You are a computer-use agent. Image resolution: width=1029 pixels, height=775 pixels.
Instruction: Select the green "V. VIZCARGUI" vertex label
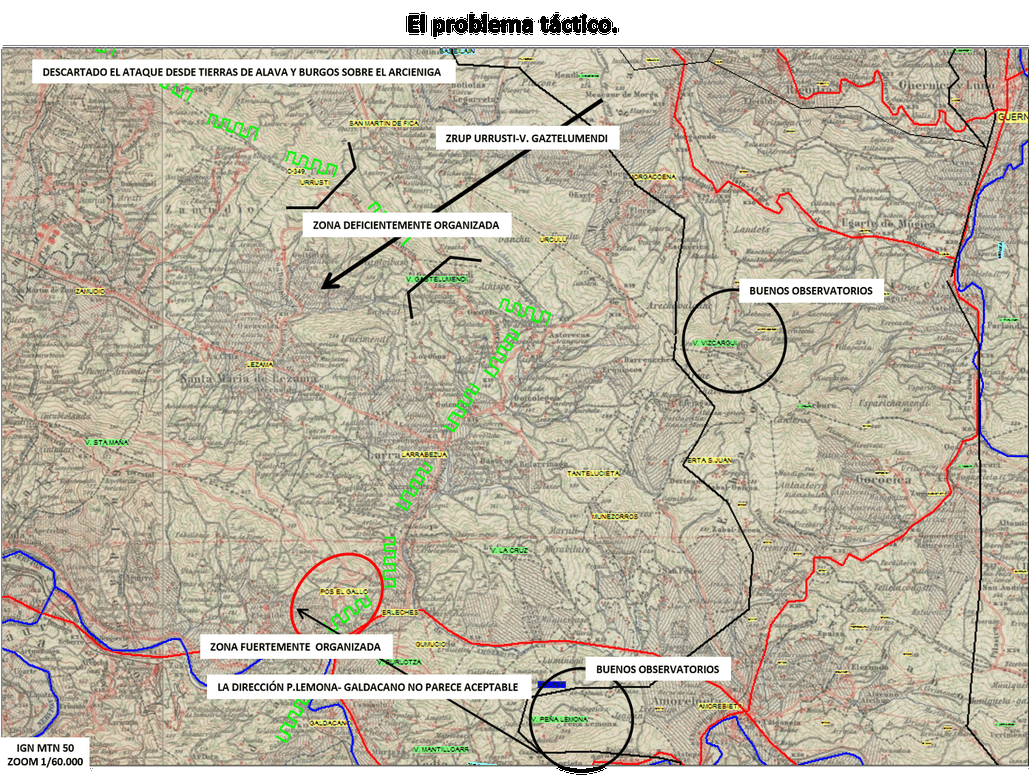pyautogui.click(x=715, y=343)
